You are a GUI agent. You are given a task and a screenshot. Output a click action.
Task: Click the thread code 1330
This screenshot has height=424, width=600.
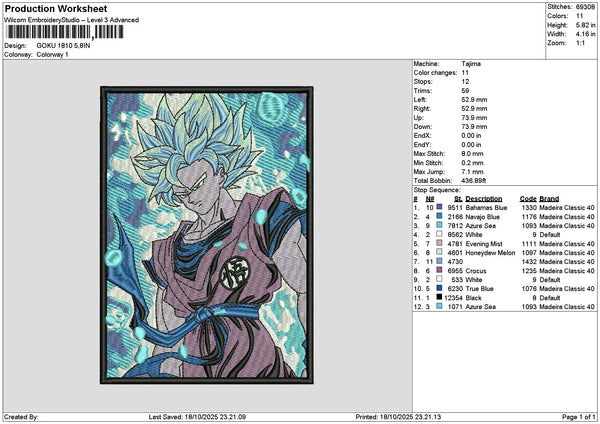(x=529, y=208)
